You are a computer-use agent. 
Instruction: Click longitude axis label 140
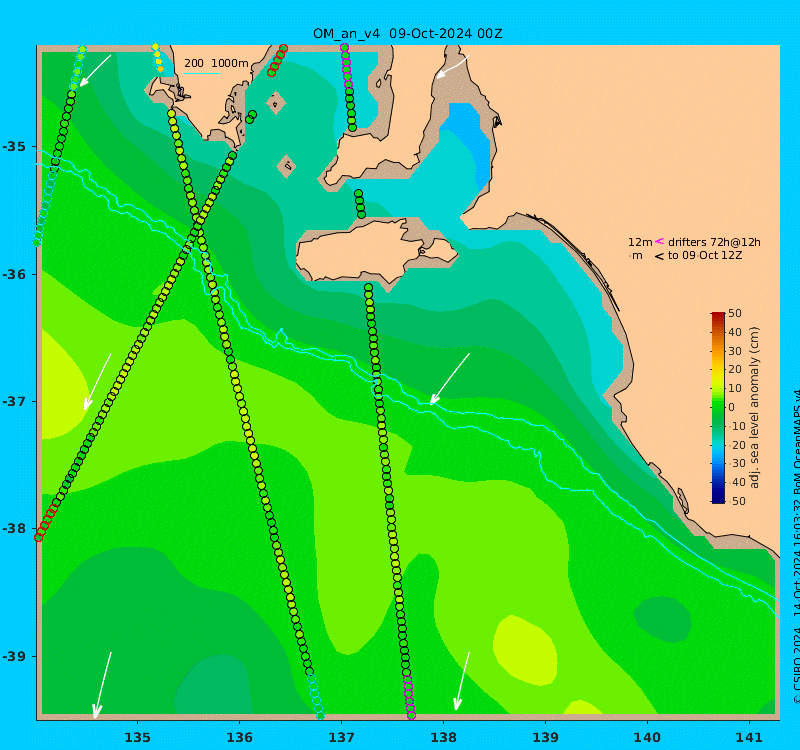647,737
